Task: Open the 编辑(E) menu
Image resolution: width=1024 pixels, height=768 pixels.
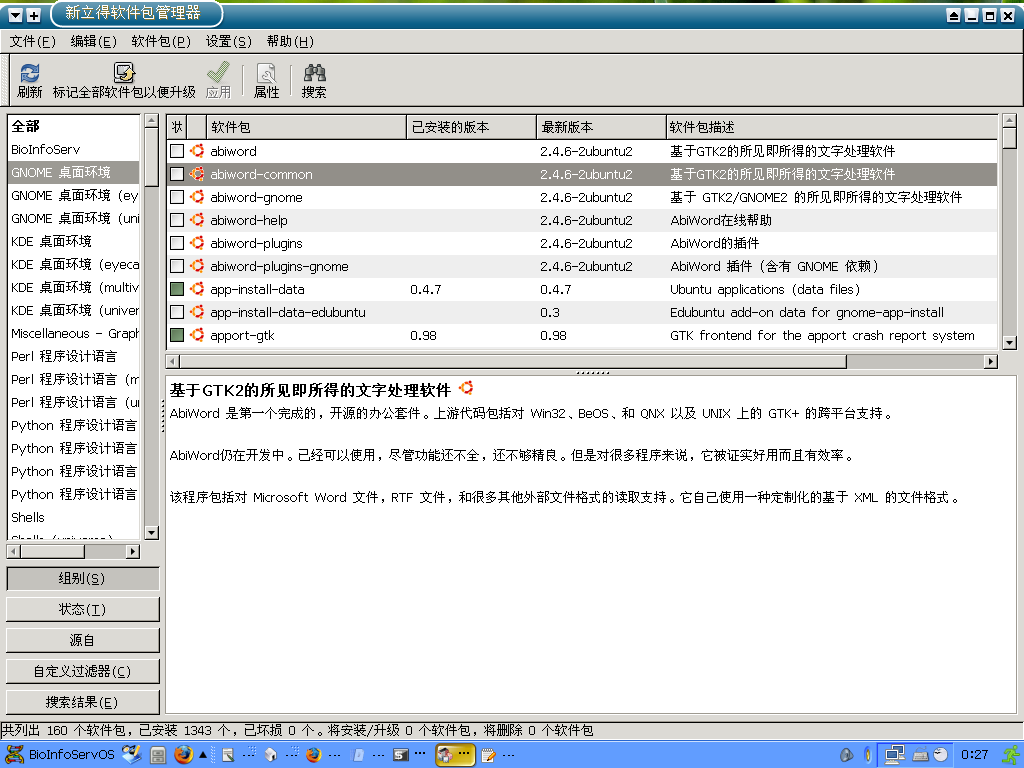Action: pyautogui.click(x=93, y=41)
